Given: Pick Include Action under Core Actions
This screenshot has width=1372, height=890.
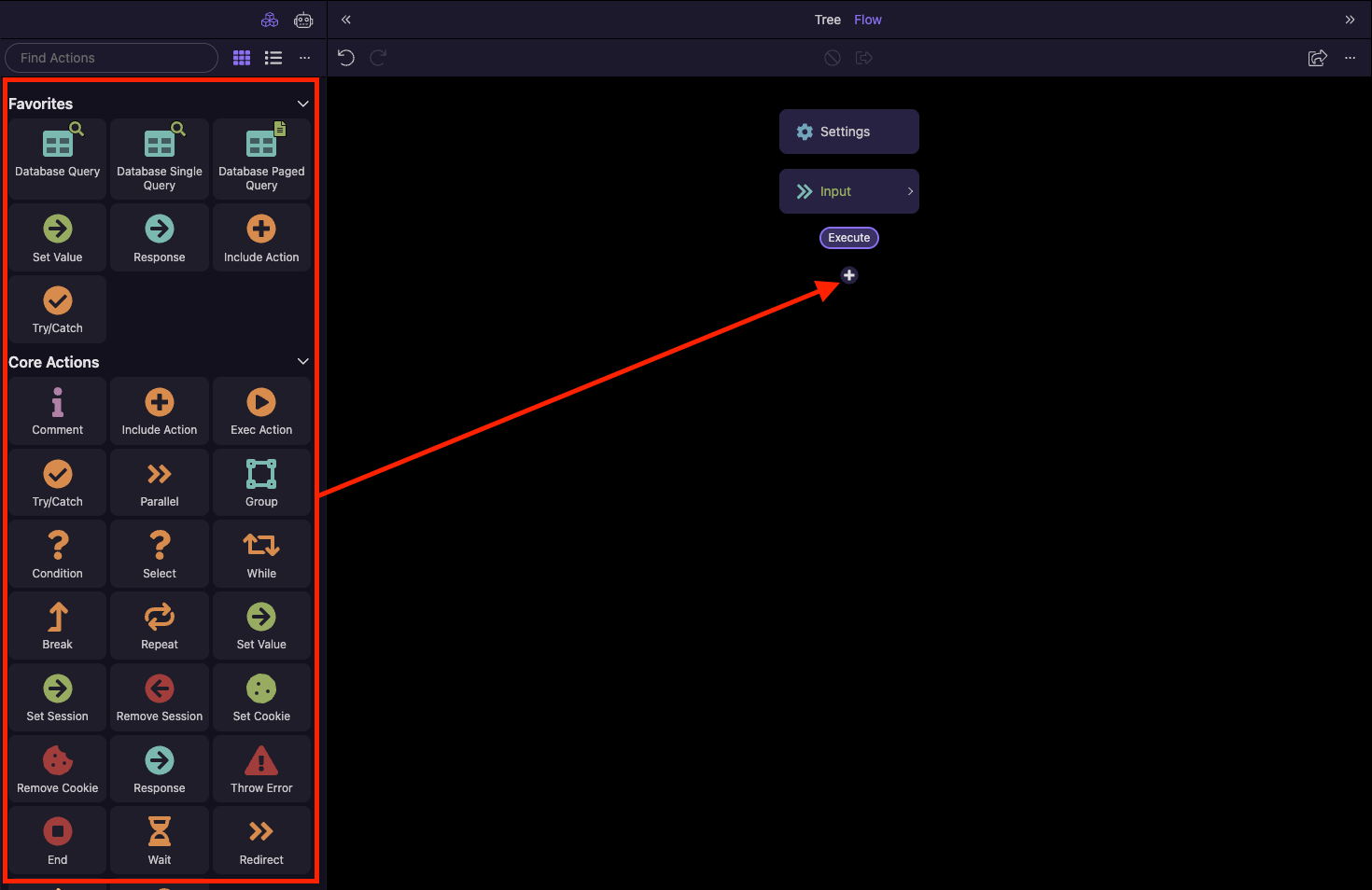Looking at the screenshot, I should pyautogui.click(x=160, y=410).
